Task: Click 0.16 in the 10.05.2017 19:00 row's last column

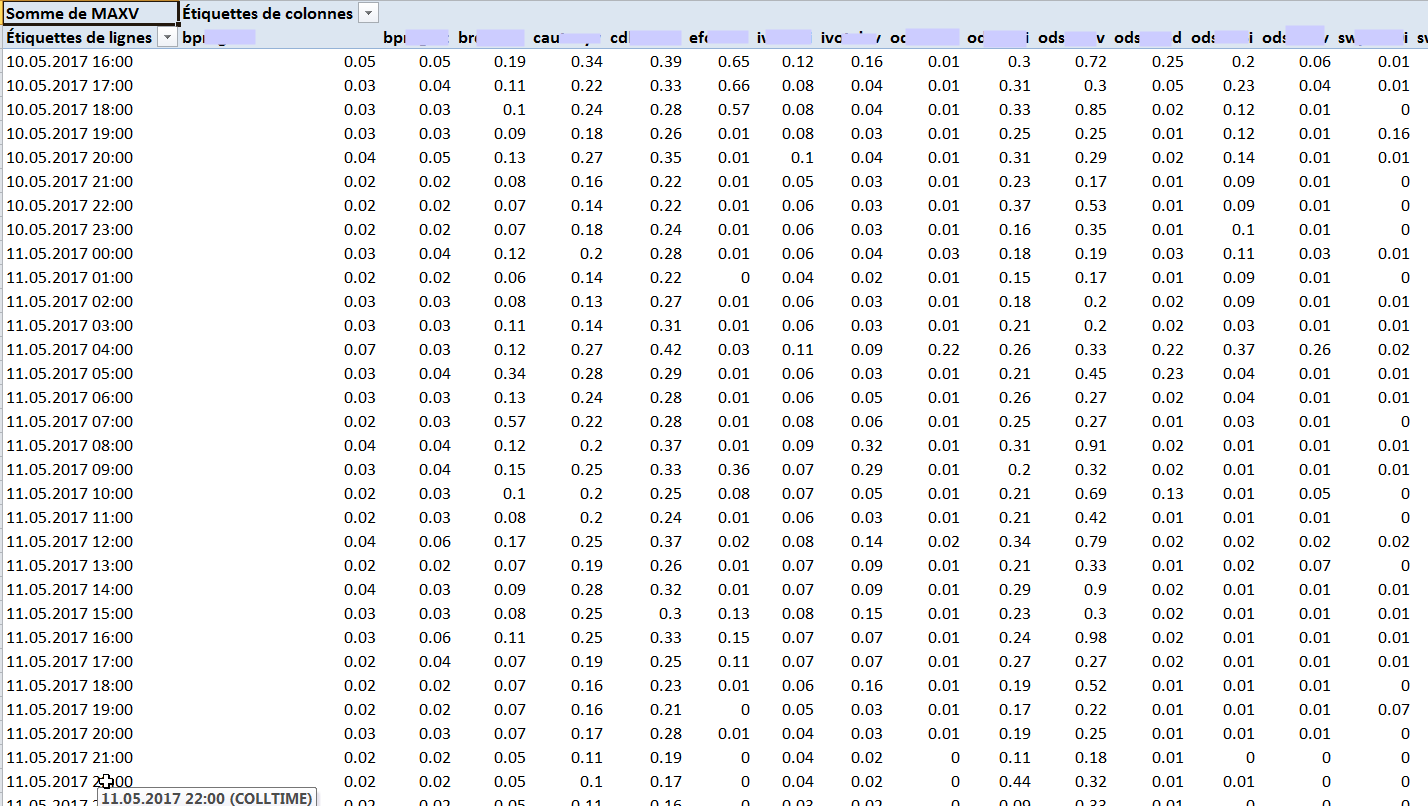Action: click(x=1394, y=134)
